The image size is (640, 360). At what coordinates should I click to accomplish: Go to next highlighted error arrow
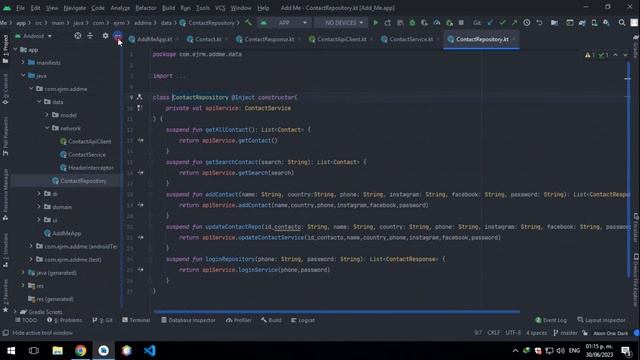point(625,55)
